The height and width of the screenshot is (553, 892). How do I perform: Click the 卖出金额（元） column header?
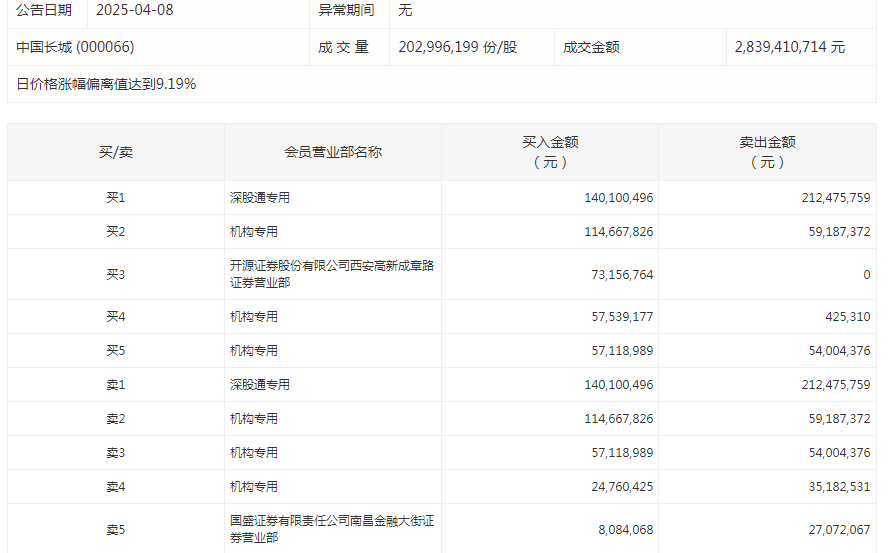click(x=767, y=152)
